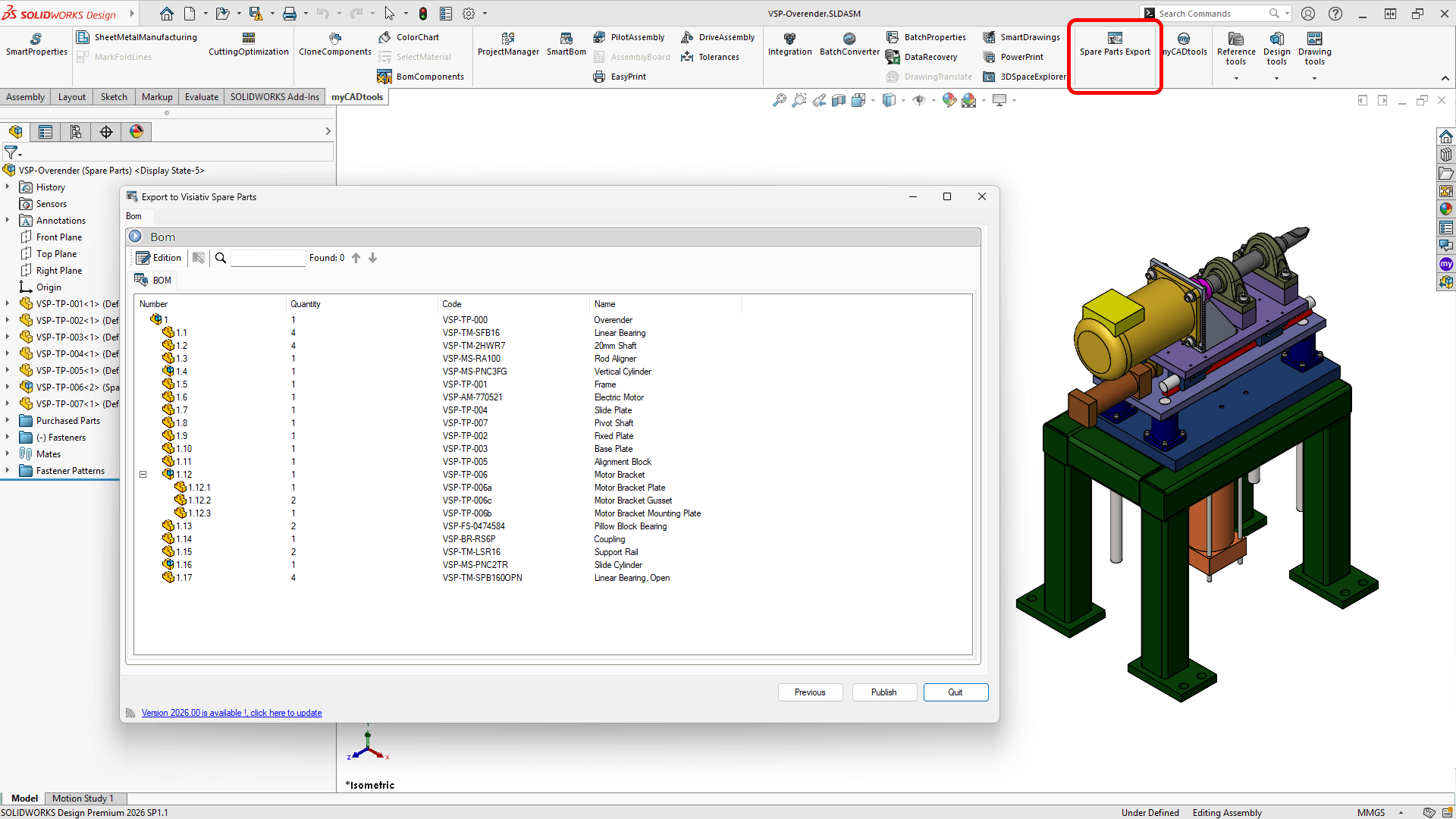Viewport: 1456px width, 819px height.
Task: Open the Edit Appearance color tool
Action: (x=949, y=99)
